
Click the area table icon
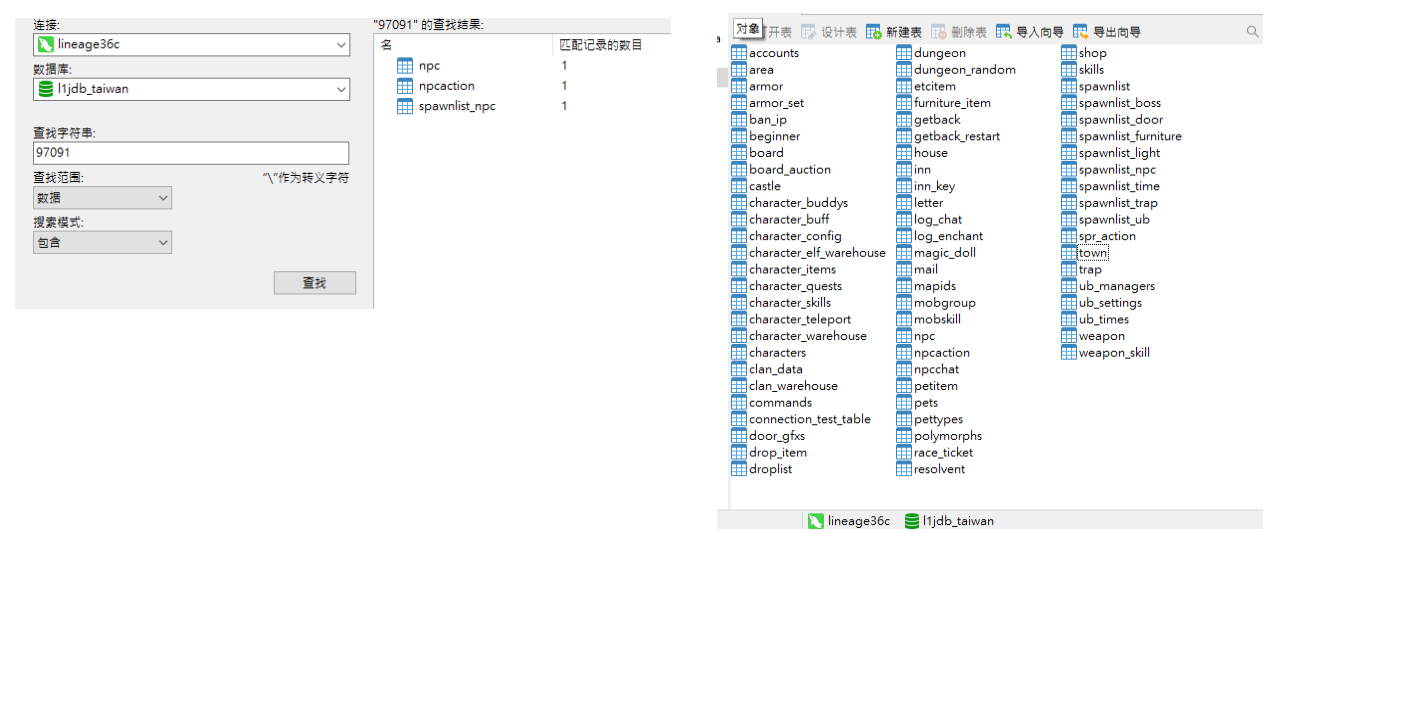[x=739, y=70]
